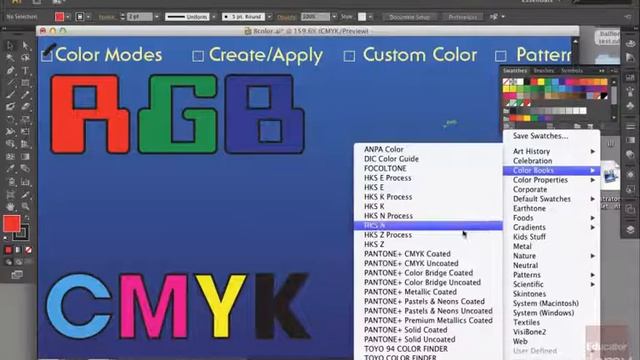Select the Type tool
The width and height of the screenshot is (640, 360).
pyautogui.click(x=25, y=71)
